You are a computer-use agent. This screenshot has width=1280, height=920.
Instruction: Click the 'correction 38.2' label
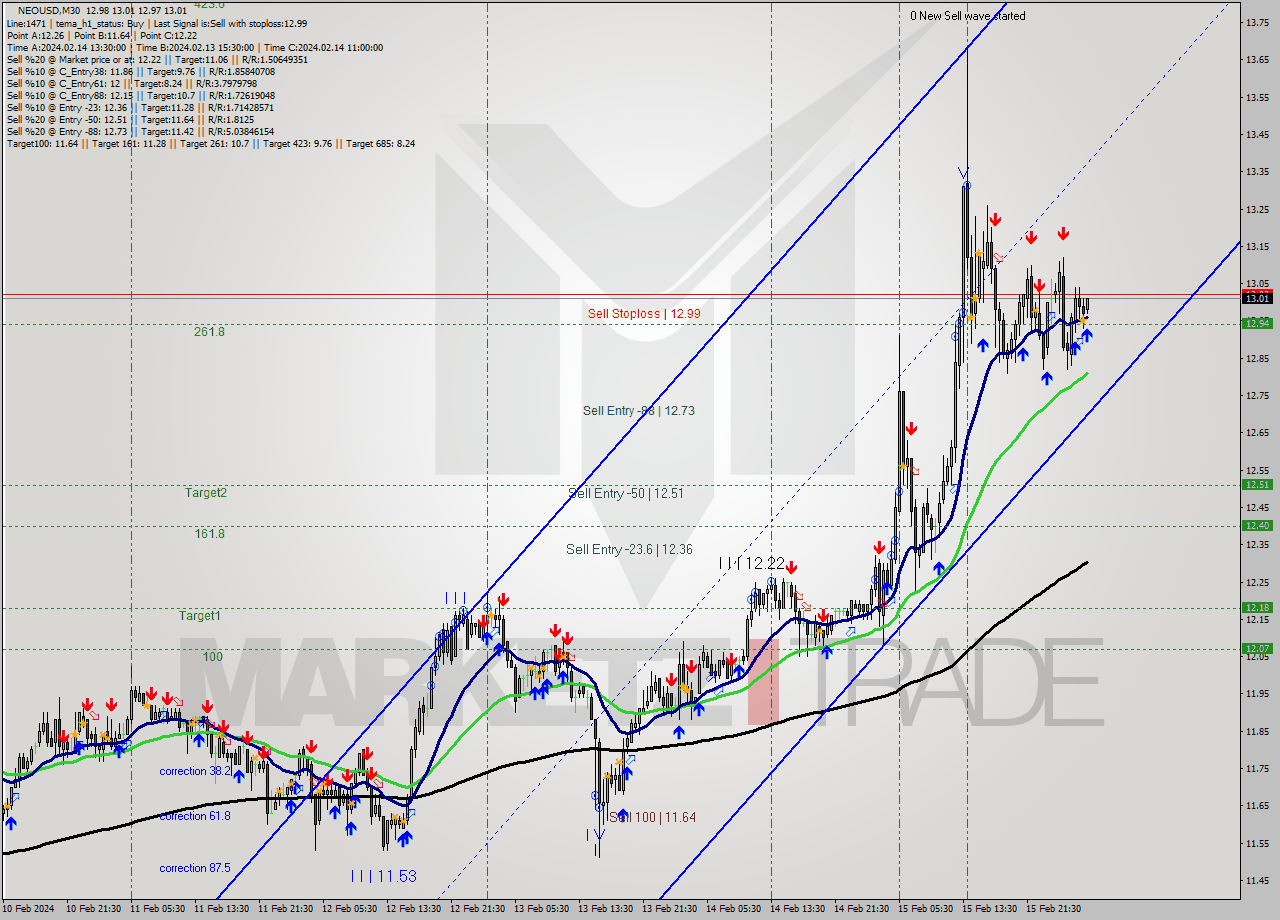[x=195, y=771]
